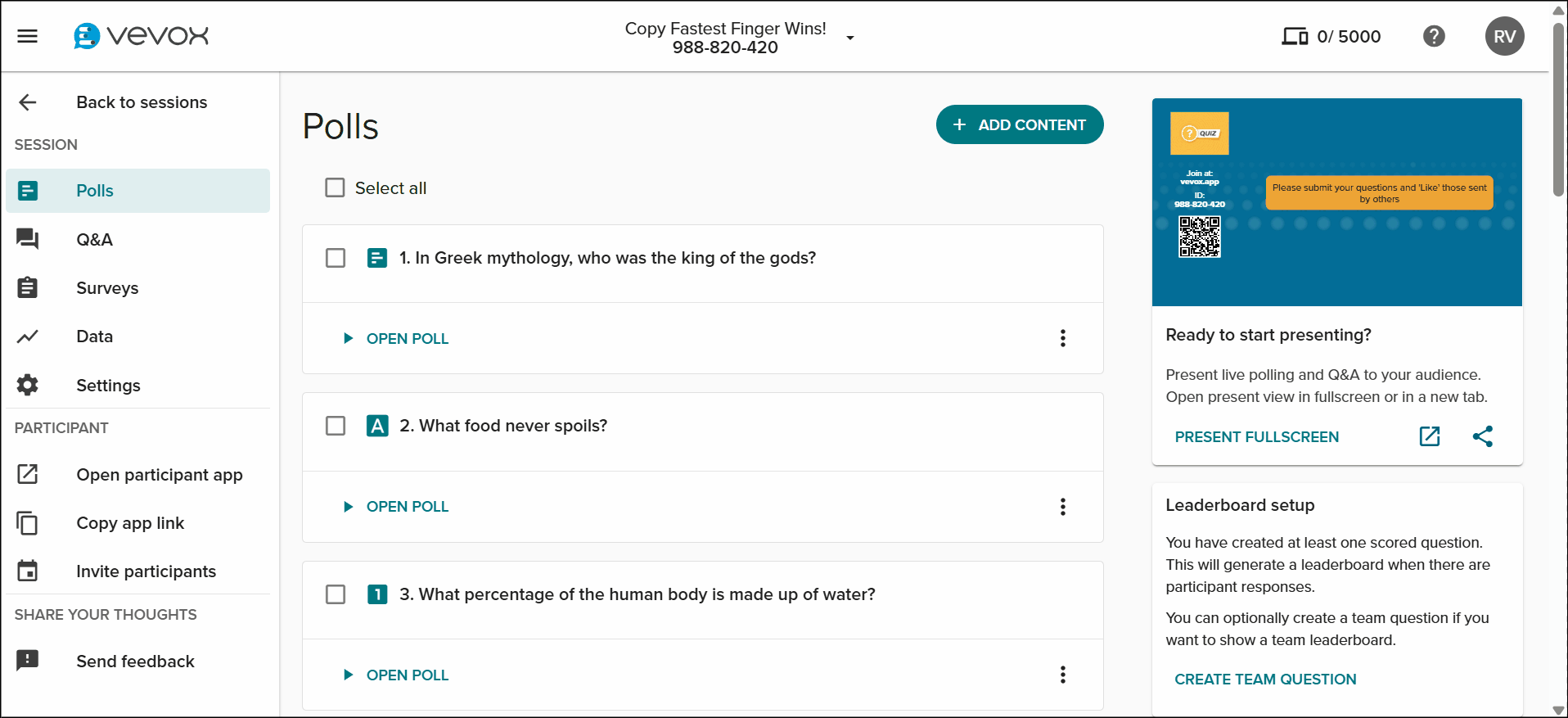The height and width of the screenshot is (718, 1568).
Task: Open the RV user avatar menu
Action: 1504,36
